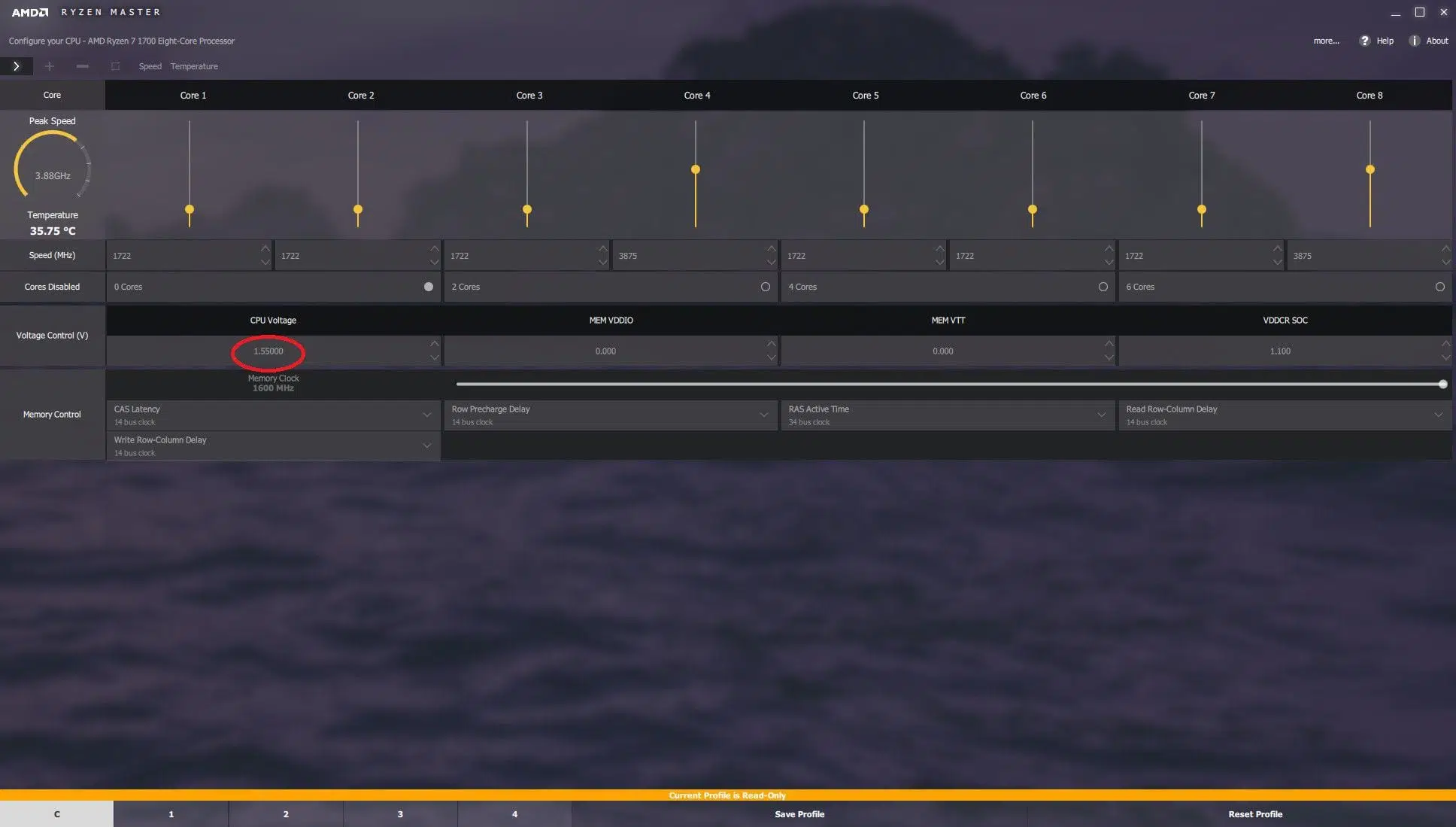Click the Core 3 speed slider handle
The height and width of the screenshot is (827, 1456).
[527, 209]
